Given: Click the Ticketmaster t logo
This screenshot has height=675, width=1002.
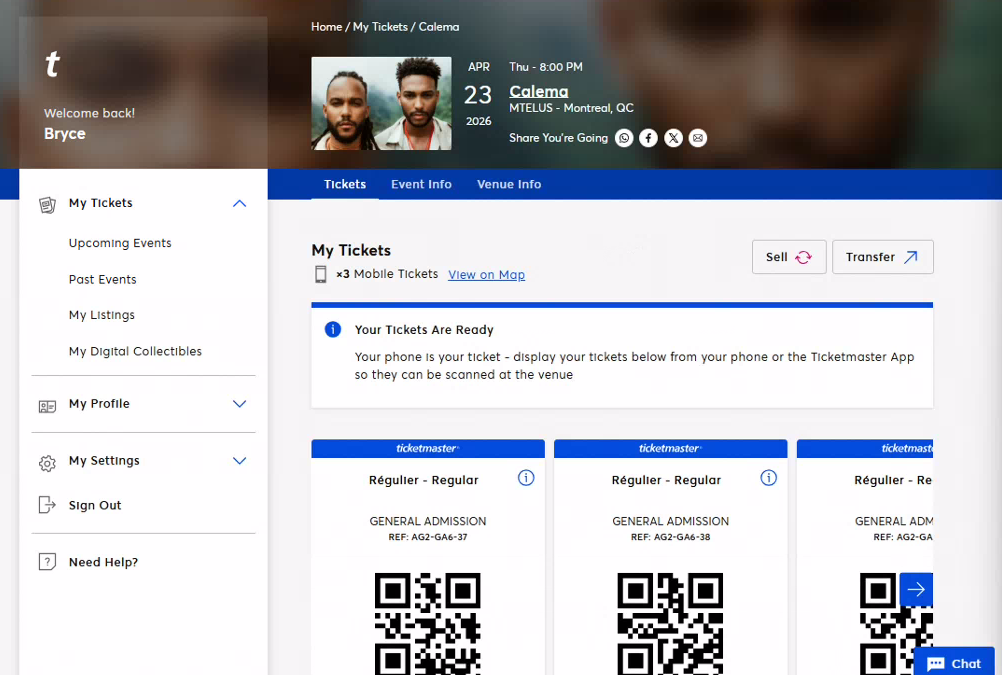Looking at the screenshot, I should (52, 64).
